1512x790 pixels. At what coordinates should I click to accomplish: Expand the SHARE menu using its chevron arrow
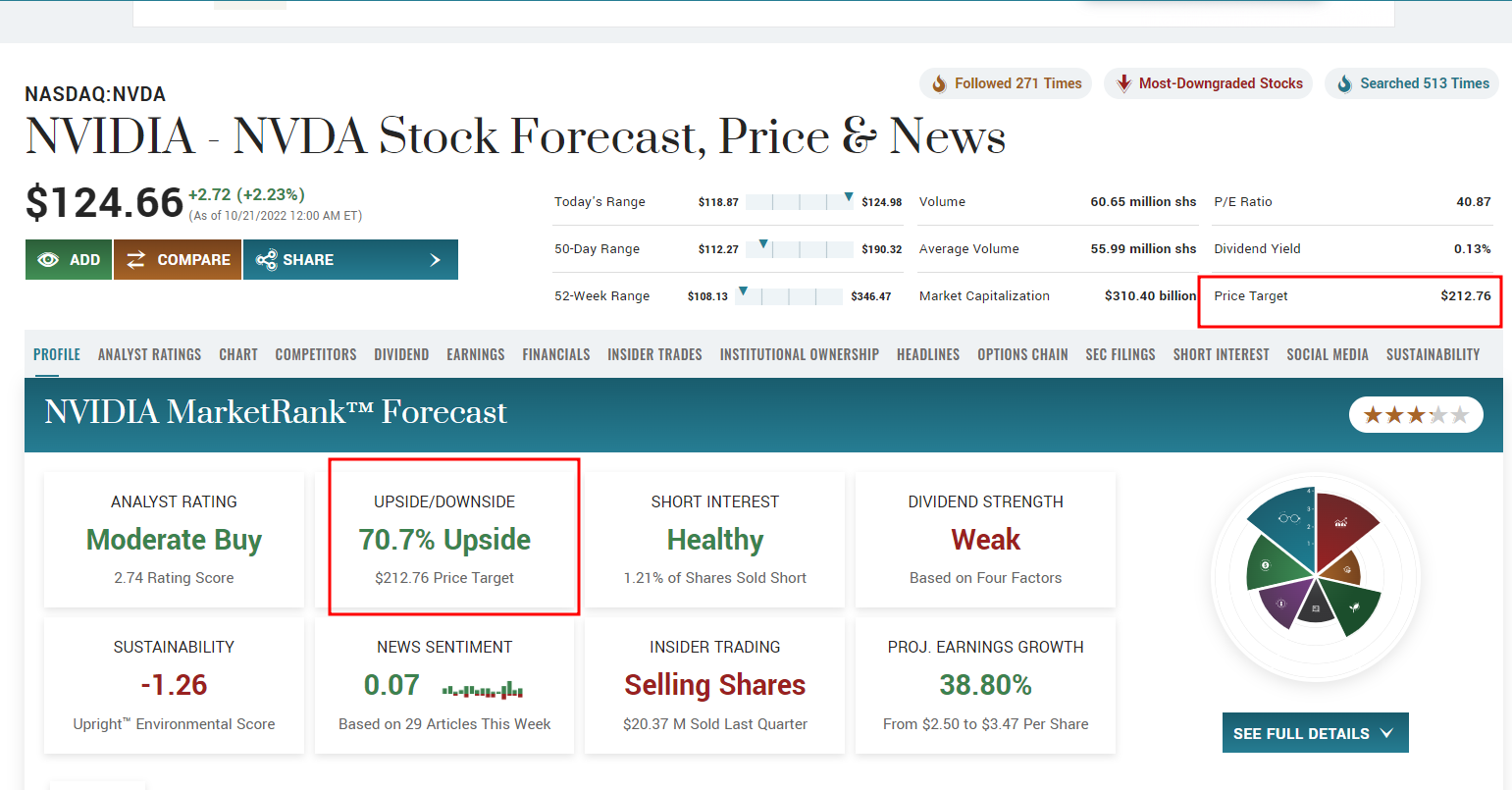click(436, 260)
